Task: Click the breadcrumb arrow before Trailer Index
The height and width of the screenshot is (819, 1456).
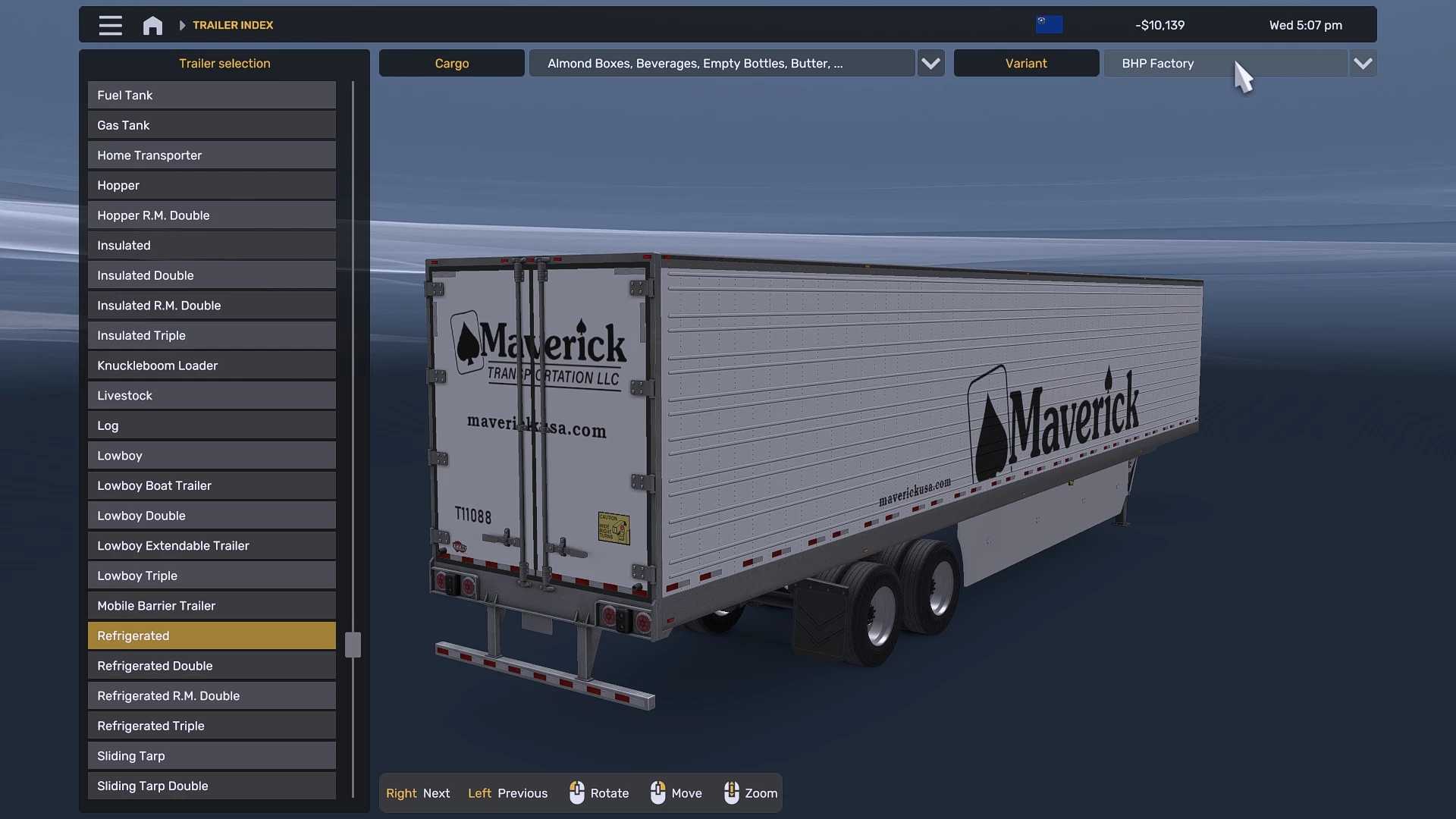Action: [182, 25]
